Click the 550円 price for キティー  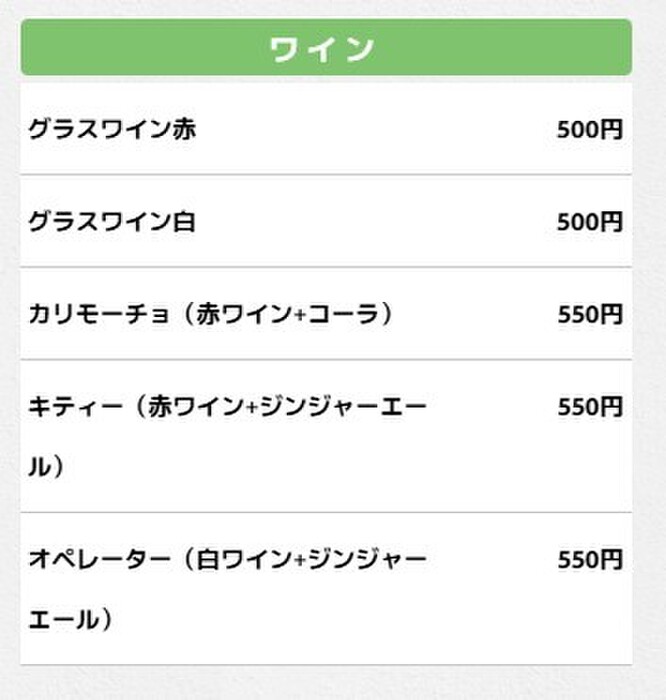(590, 407)
